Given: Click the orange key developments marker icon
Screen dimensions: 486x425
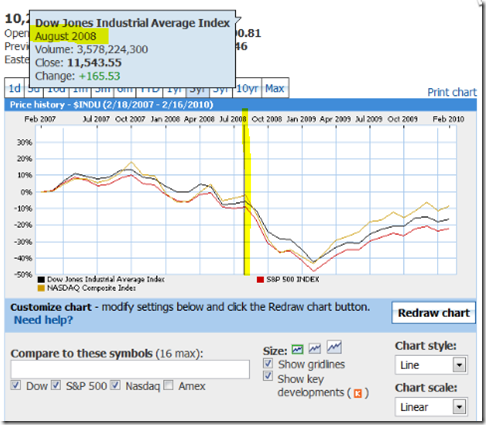Looking at the screenshot, I should pos(358,394).
